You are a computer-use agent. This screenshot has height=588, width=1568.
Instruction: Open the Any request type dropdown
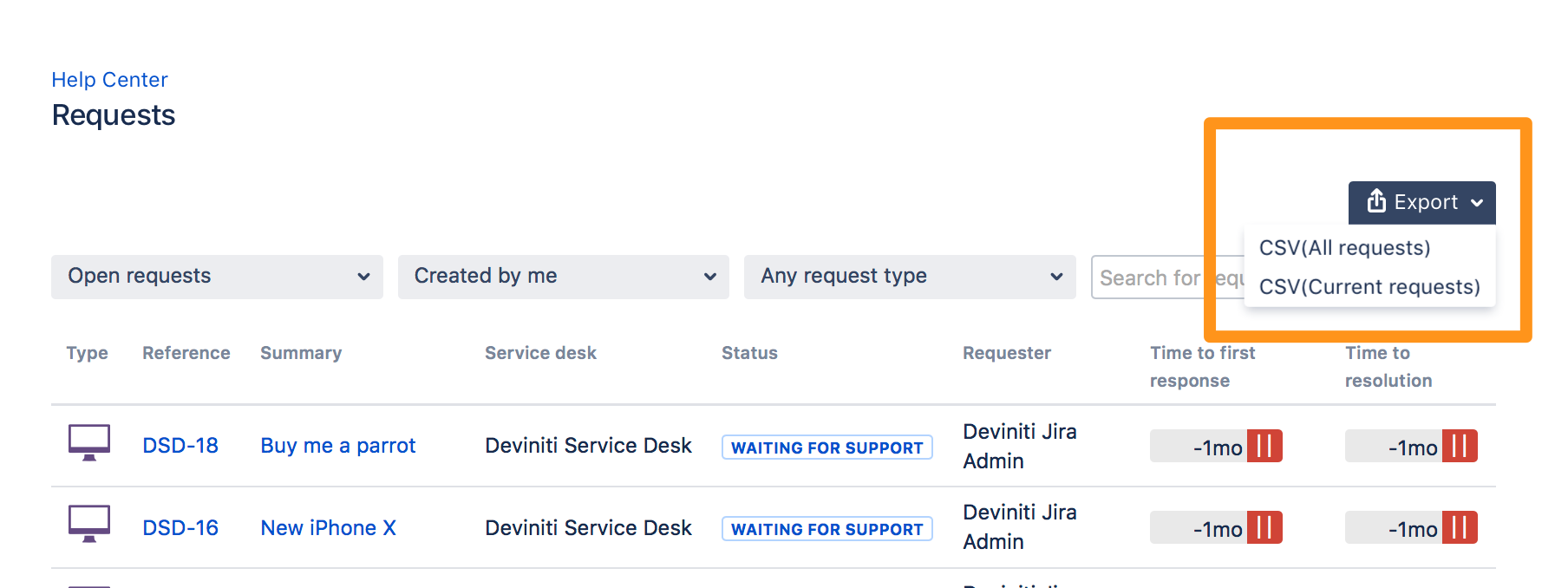click(909, 276)
